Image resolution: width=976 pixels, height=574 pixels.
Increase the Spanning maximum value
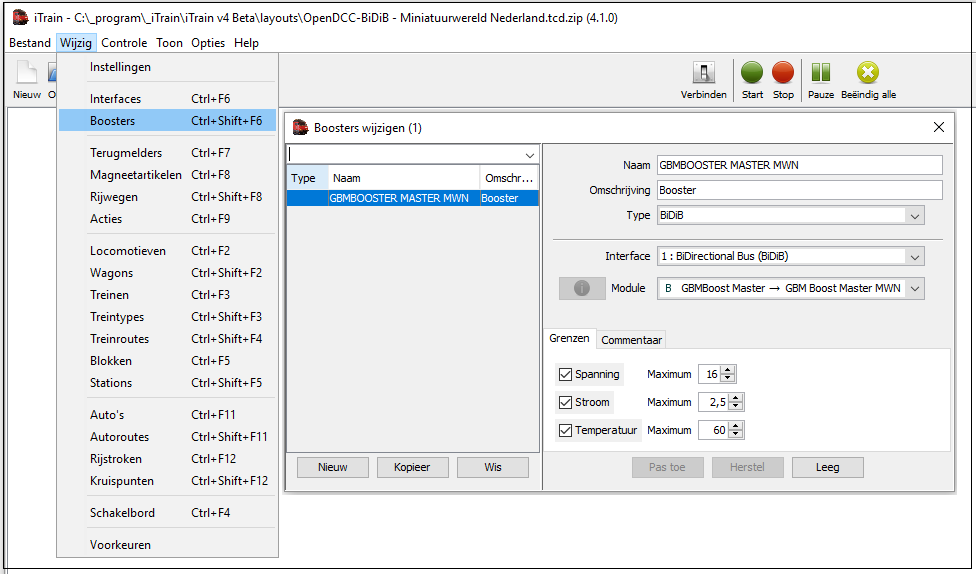728,370
